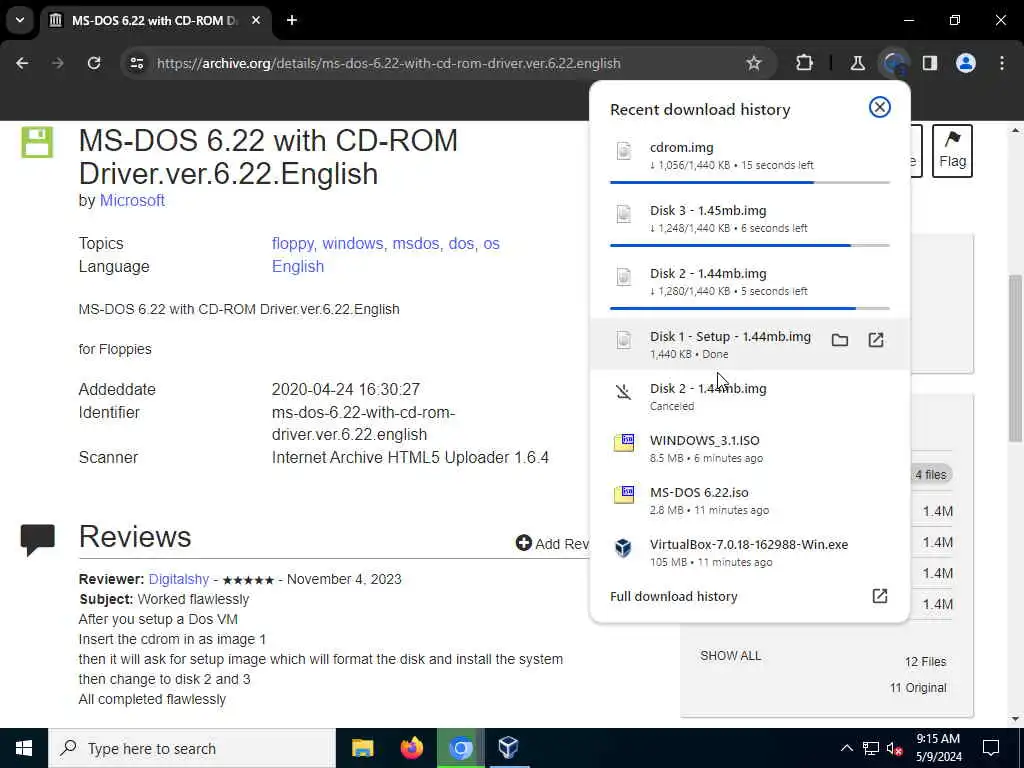Image resolution: width=1024 pixels, height=768 pixels.
Task: Select WINDOWS_3.1.ISO download entry
Action: tap(750, 448)
